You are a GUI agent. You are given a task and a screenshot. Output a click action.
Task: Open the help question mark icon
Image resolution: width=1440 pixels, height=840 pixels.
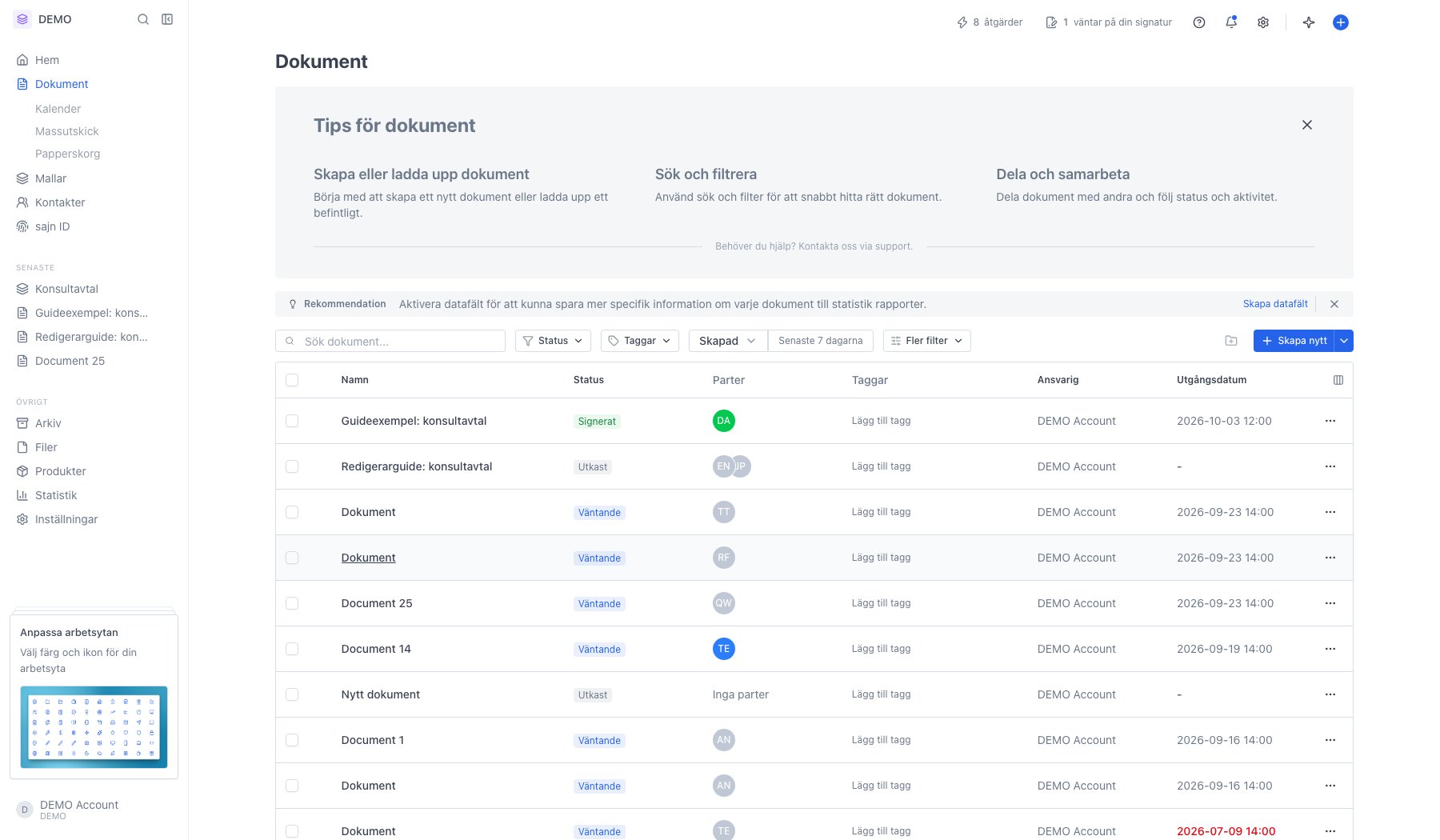[x=1199, y=22]
